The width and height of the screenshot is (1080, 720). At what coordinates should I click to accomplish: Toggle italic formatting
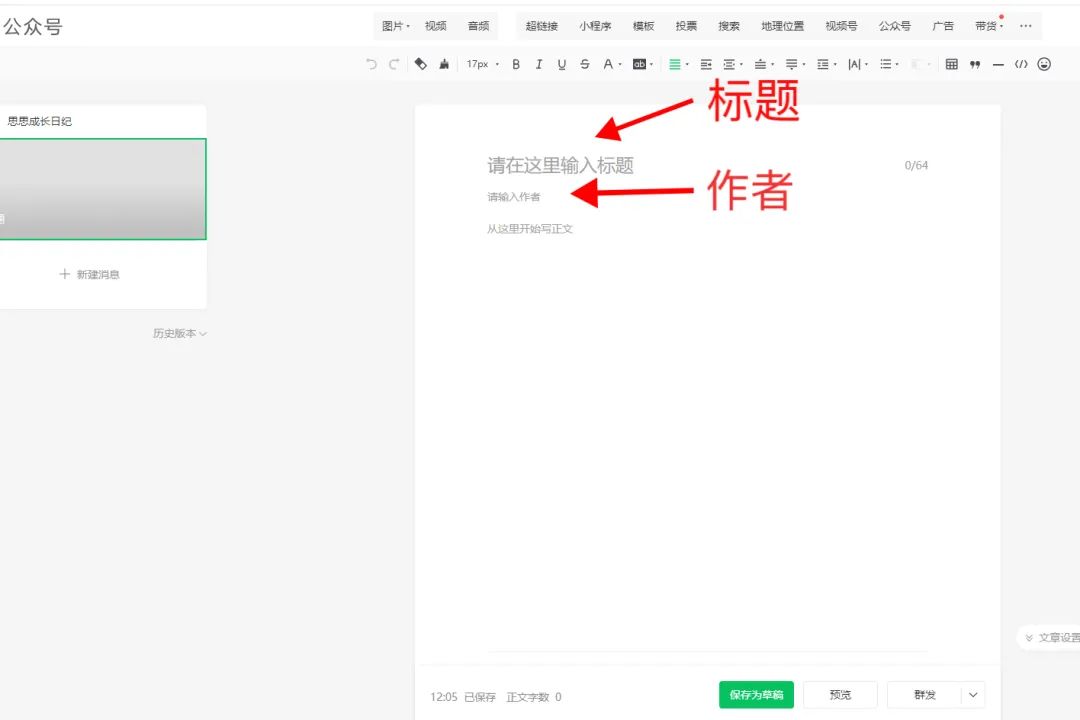pos(539,63)
